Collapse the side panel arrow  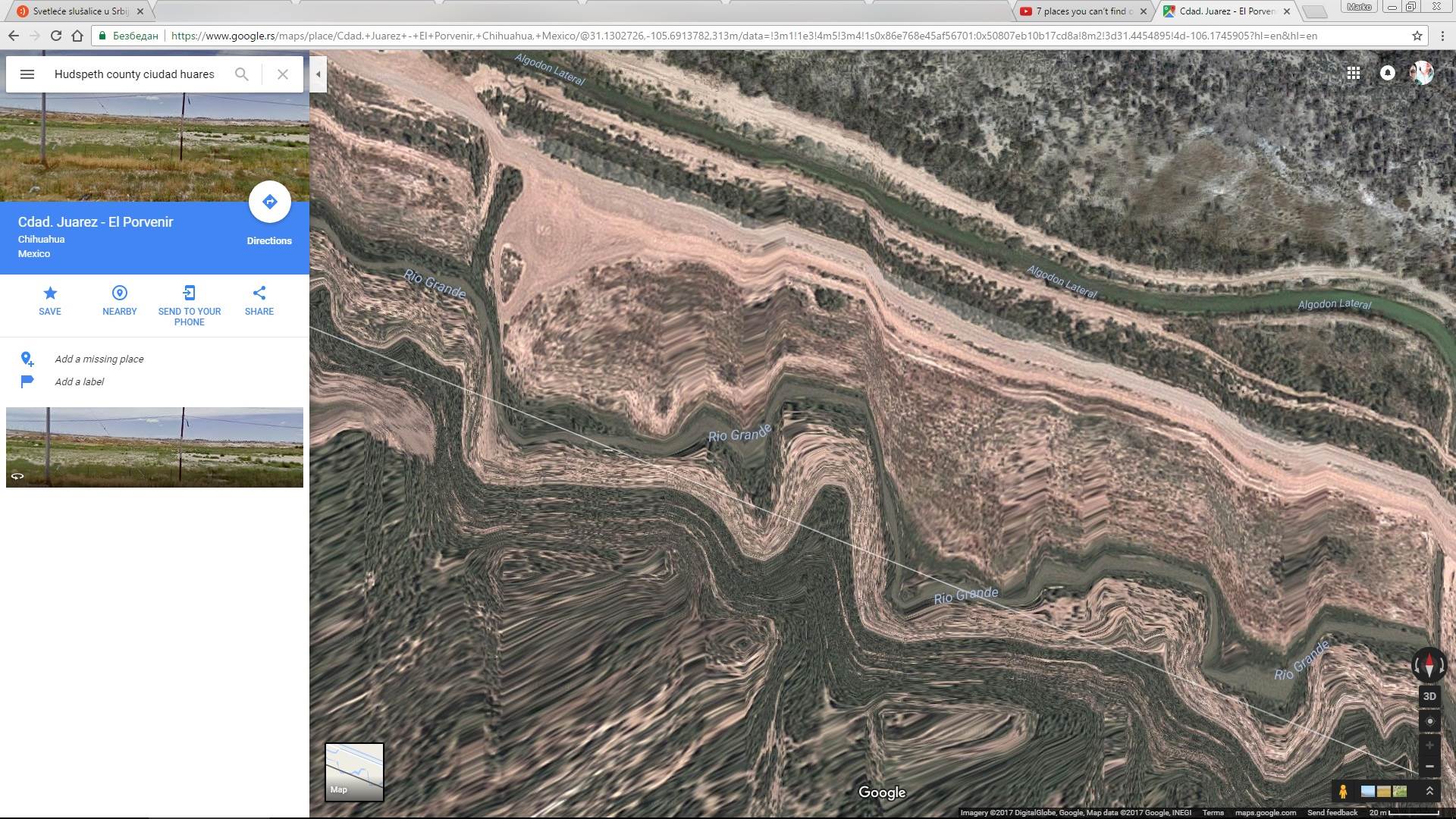tap(318, 74)
